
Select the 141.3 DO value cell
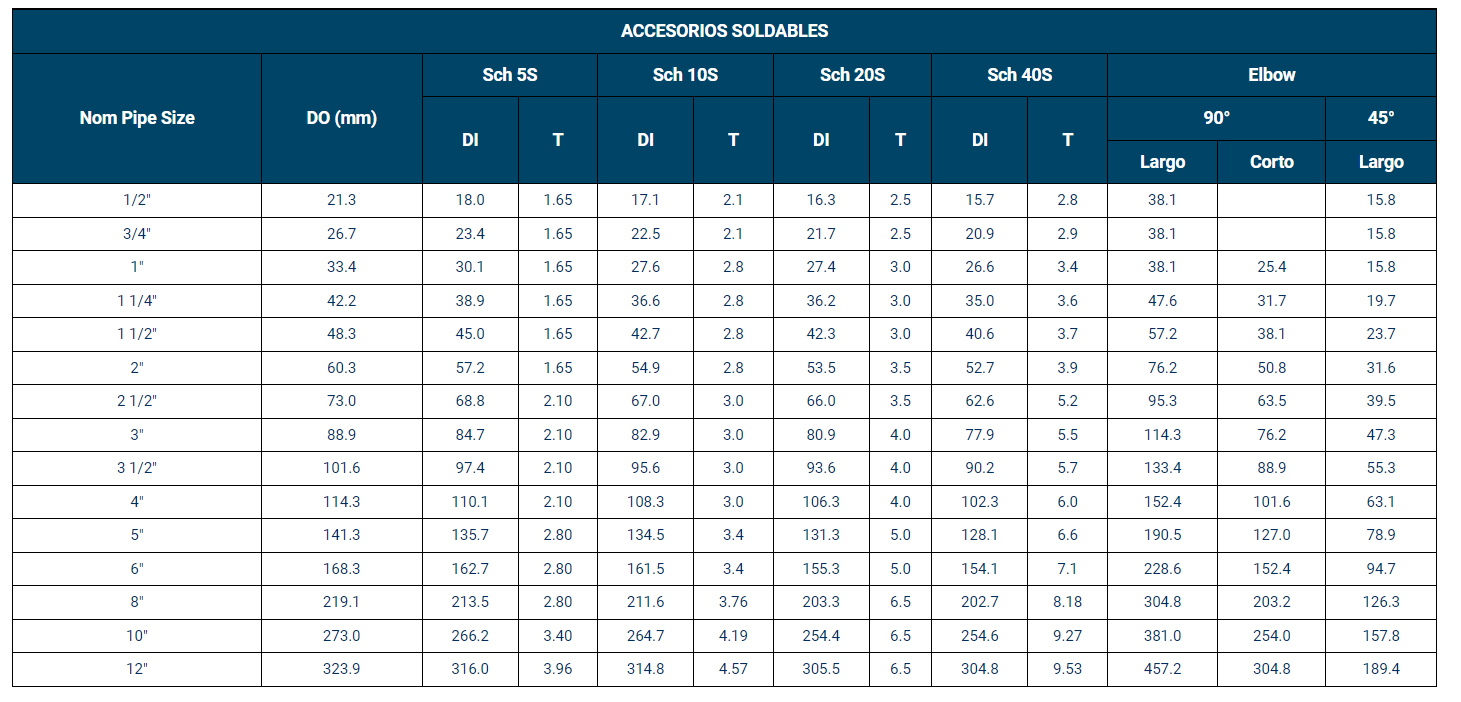(342, 535)
